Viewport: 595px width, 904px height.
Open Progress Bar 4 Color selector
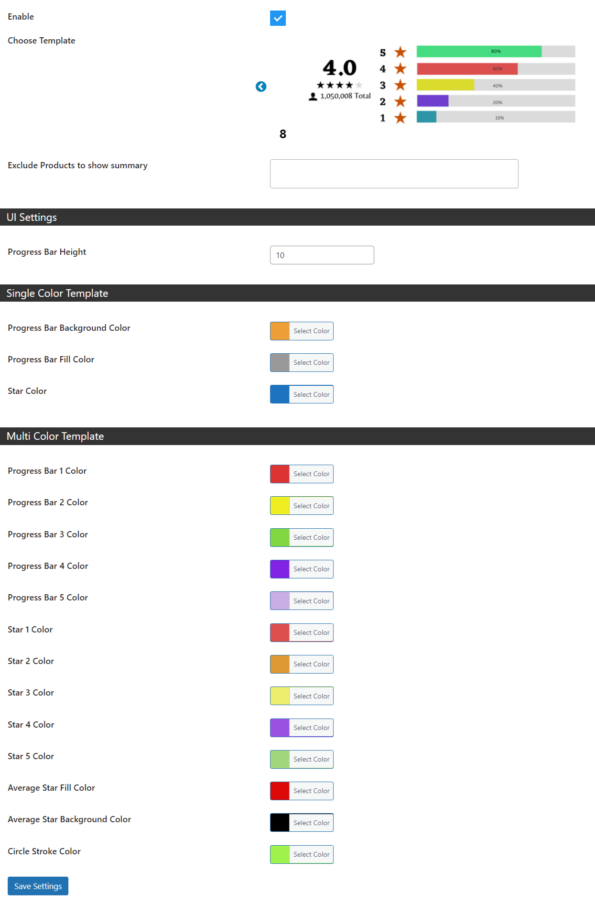(x=302, y=569)
